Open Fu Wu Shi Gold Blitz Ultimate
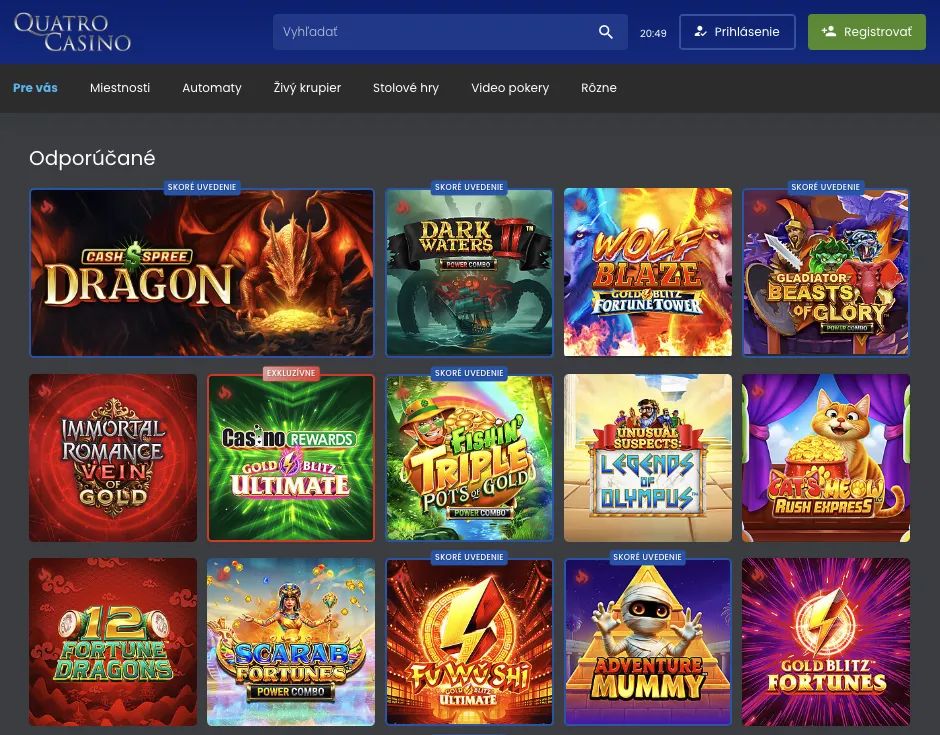940x735 pixels. click(469, 642)
